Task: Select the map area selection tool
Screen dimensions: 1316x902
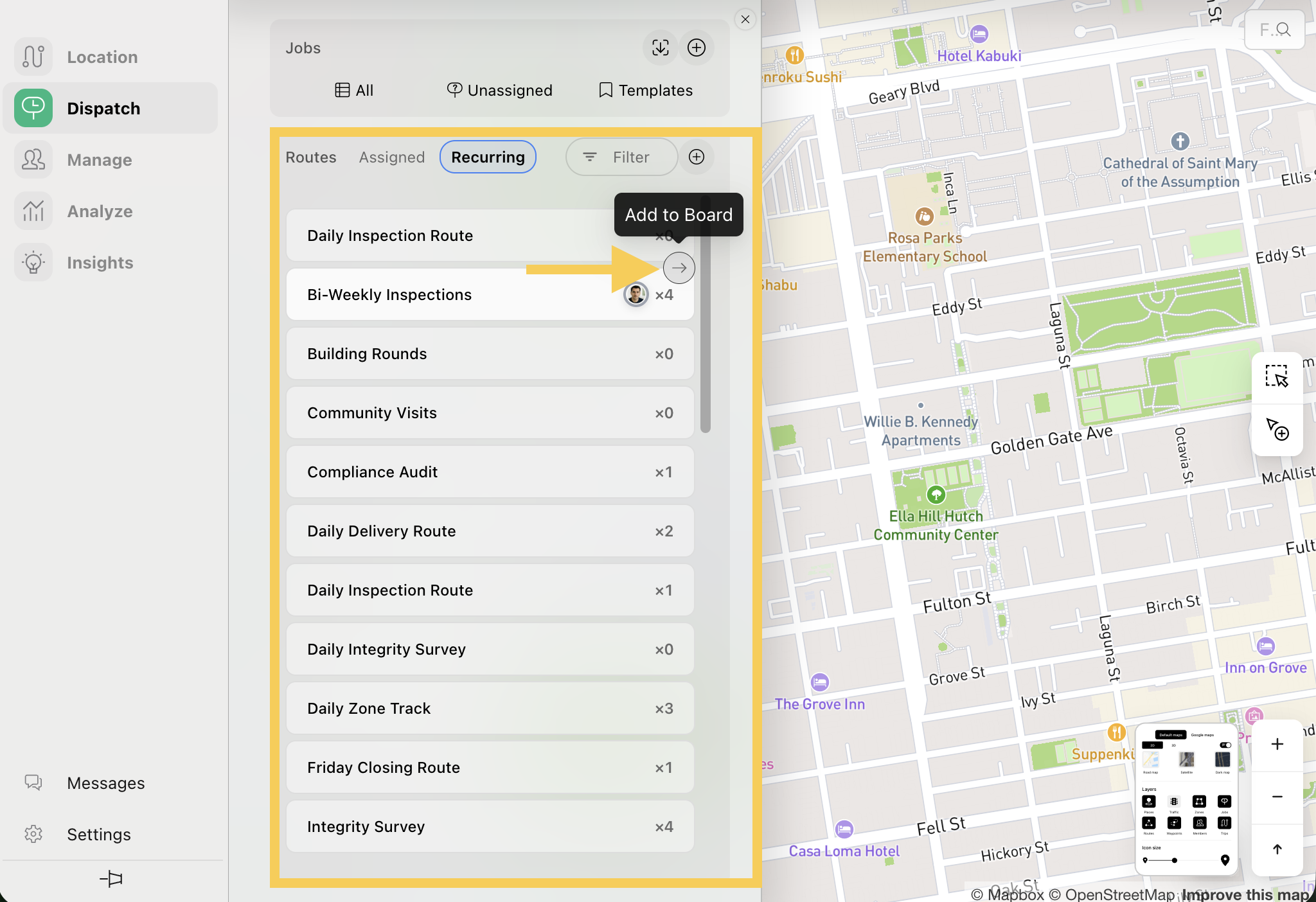Action: [x=1277, y=376]
